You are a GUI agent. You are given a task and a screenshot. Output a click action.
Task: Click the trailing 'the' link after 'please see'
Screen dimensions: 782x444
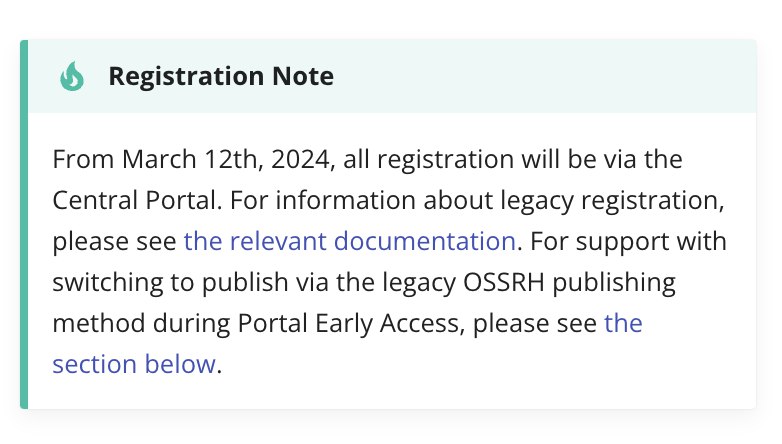coord(623,323)
